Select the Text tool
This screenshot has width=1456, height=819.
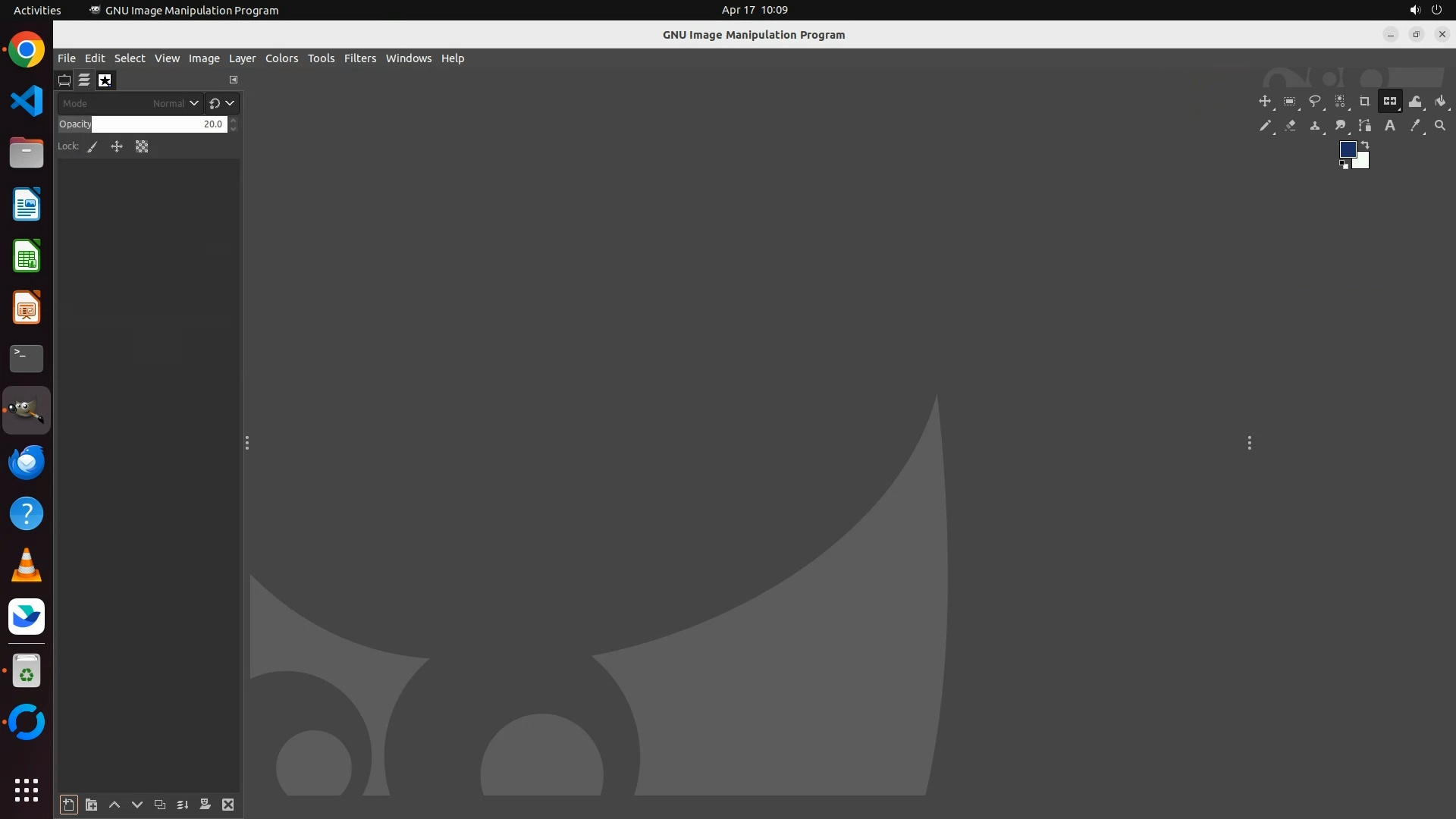(x=1389, y=126)
